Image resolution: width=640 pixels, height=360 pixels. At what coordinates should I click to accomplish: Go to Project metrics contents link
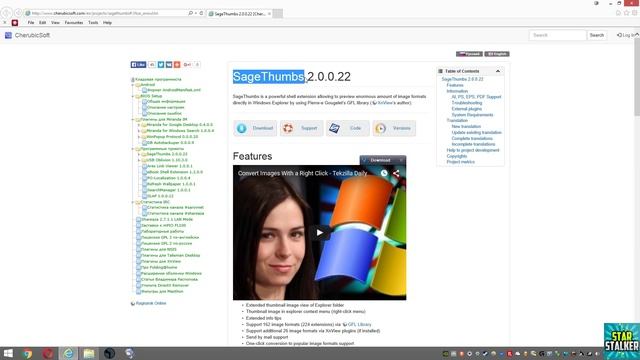tap(460, 162)
